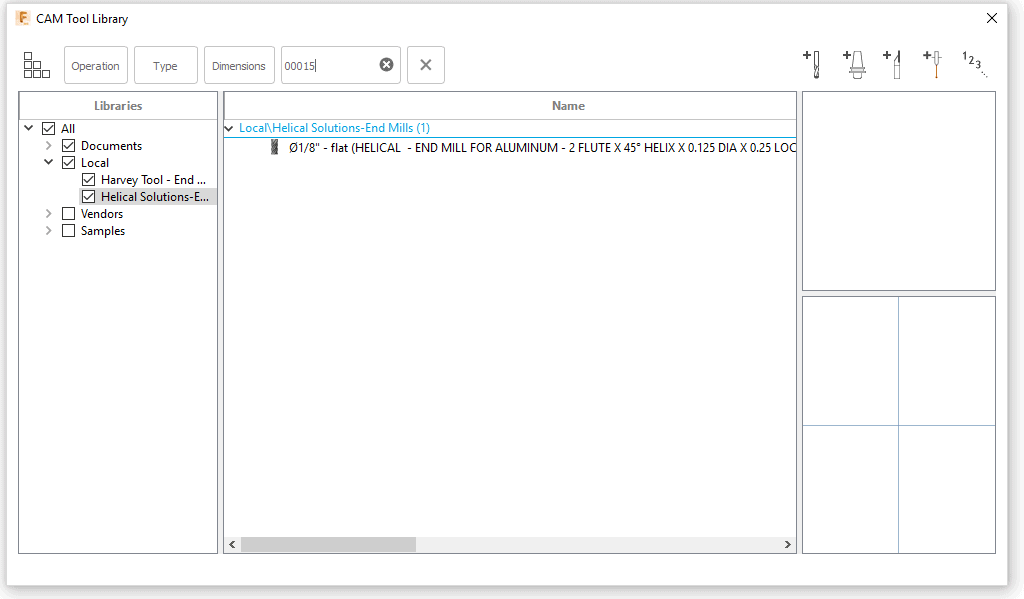
Task: Check the Samples checkbox
Action: tap(69, 231)
